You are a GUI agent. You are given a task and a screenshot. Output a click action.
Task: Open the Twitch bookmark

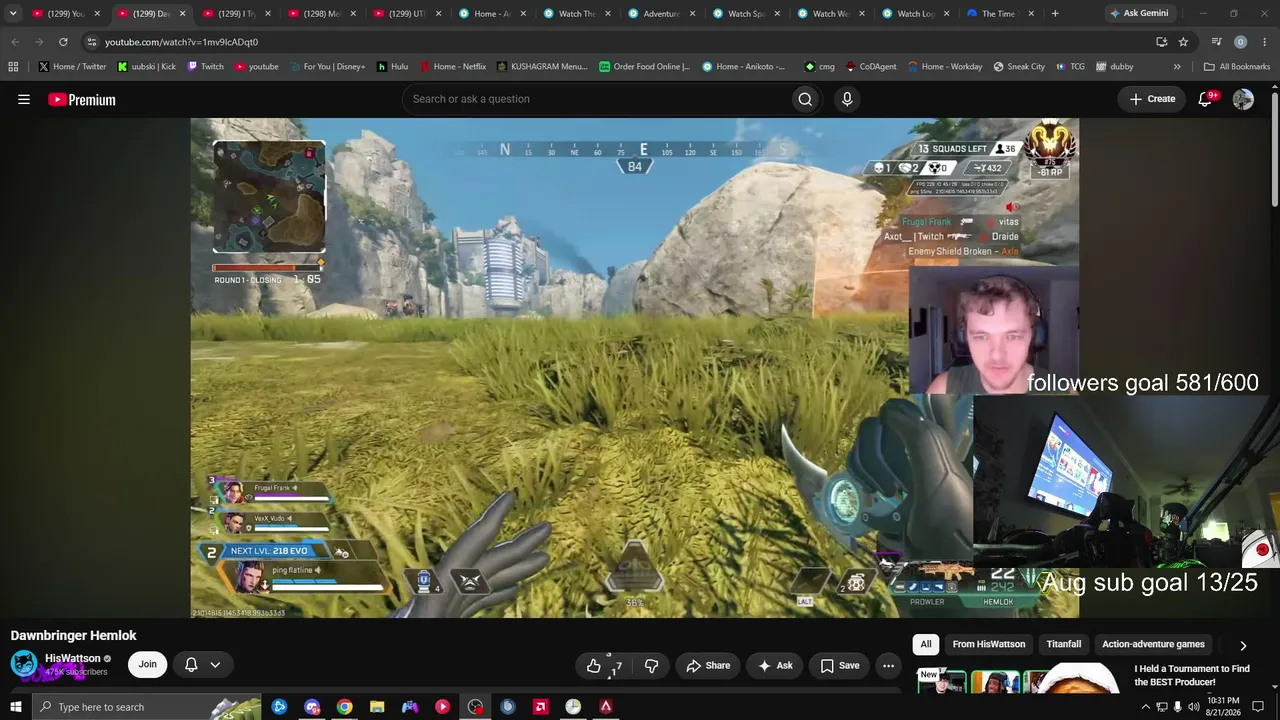point(206,67)
